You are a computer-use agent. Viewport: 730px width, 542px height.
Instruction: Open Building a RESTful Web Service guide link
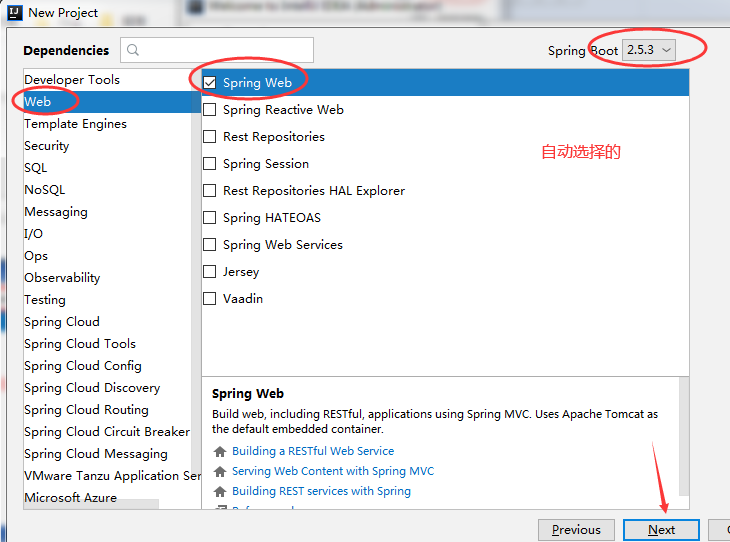click(x=313, y=451)
